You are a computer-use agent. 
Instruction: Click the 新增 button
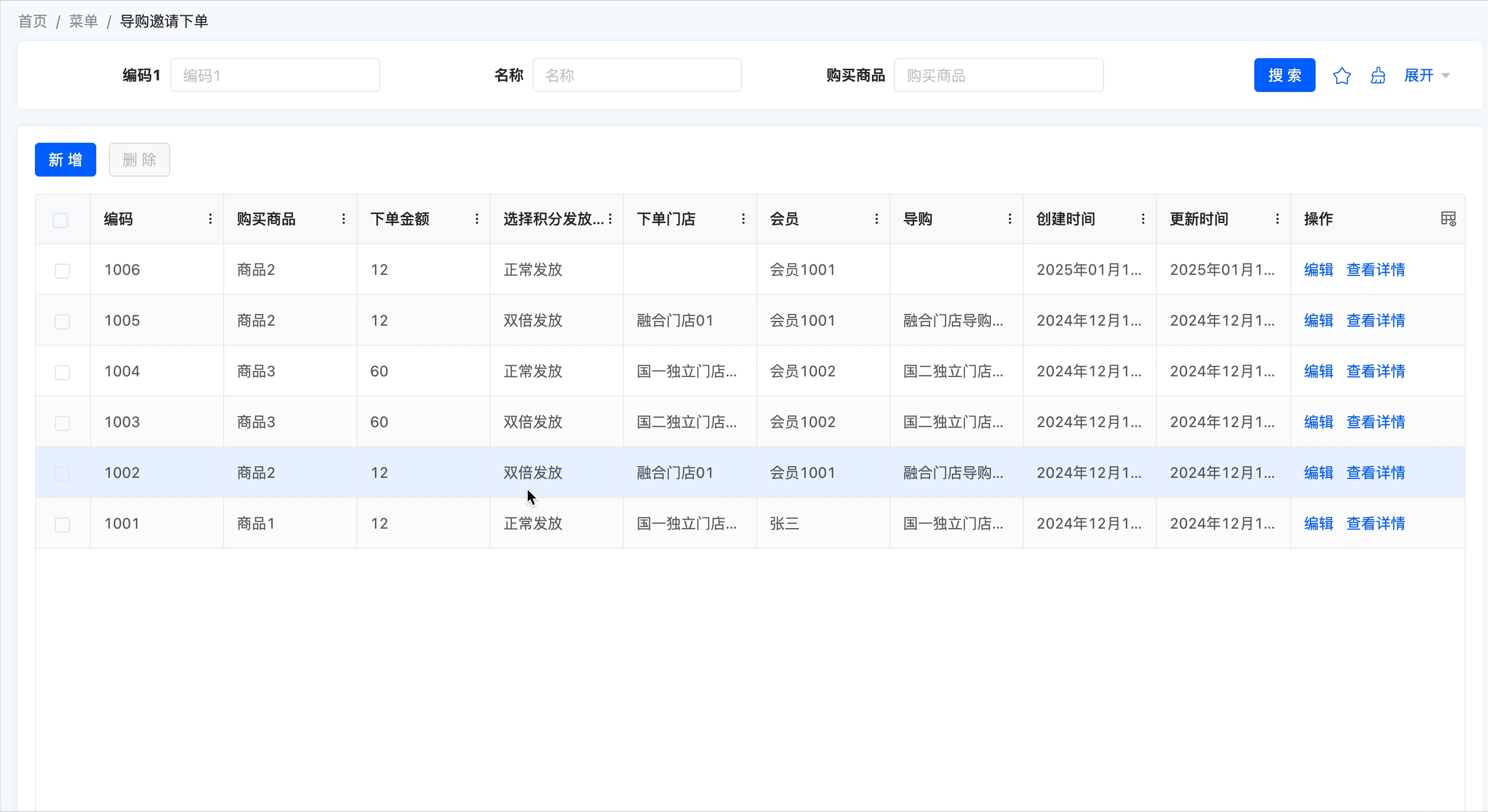click(x=65, y=160)
